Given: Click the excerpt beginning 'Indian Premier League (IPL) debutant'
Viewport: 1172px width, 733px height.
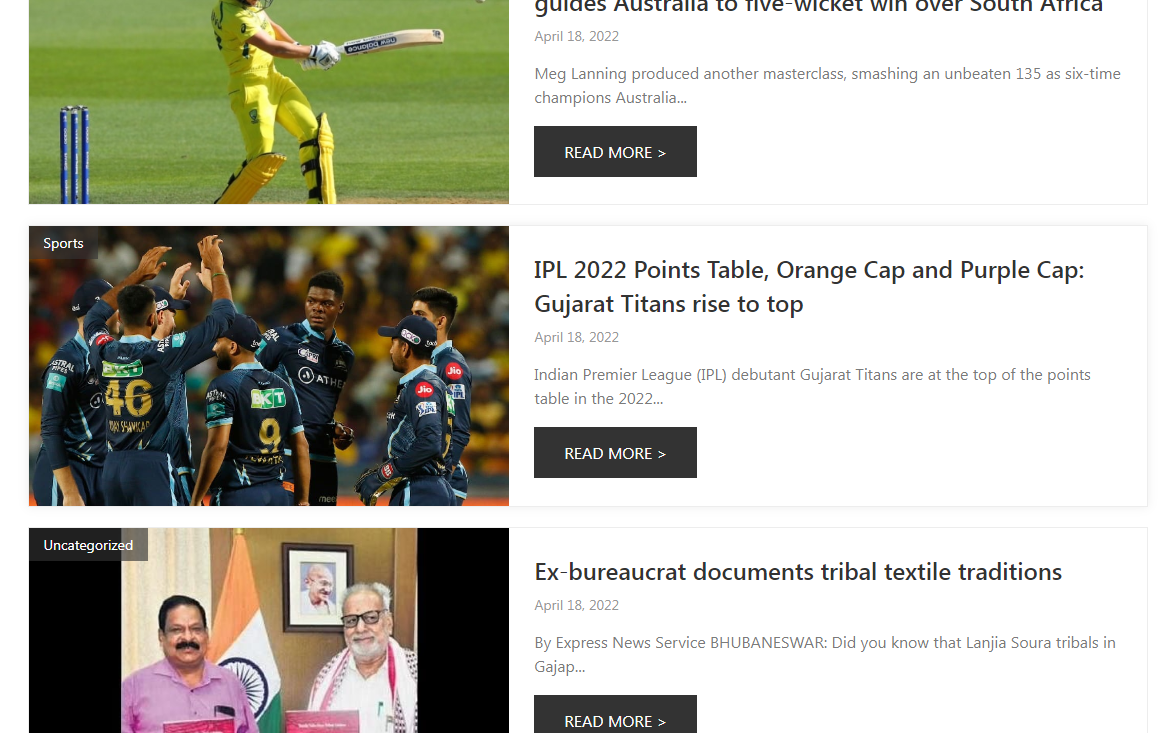Looking at the screenshot, I should click(x=812, y=386).
